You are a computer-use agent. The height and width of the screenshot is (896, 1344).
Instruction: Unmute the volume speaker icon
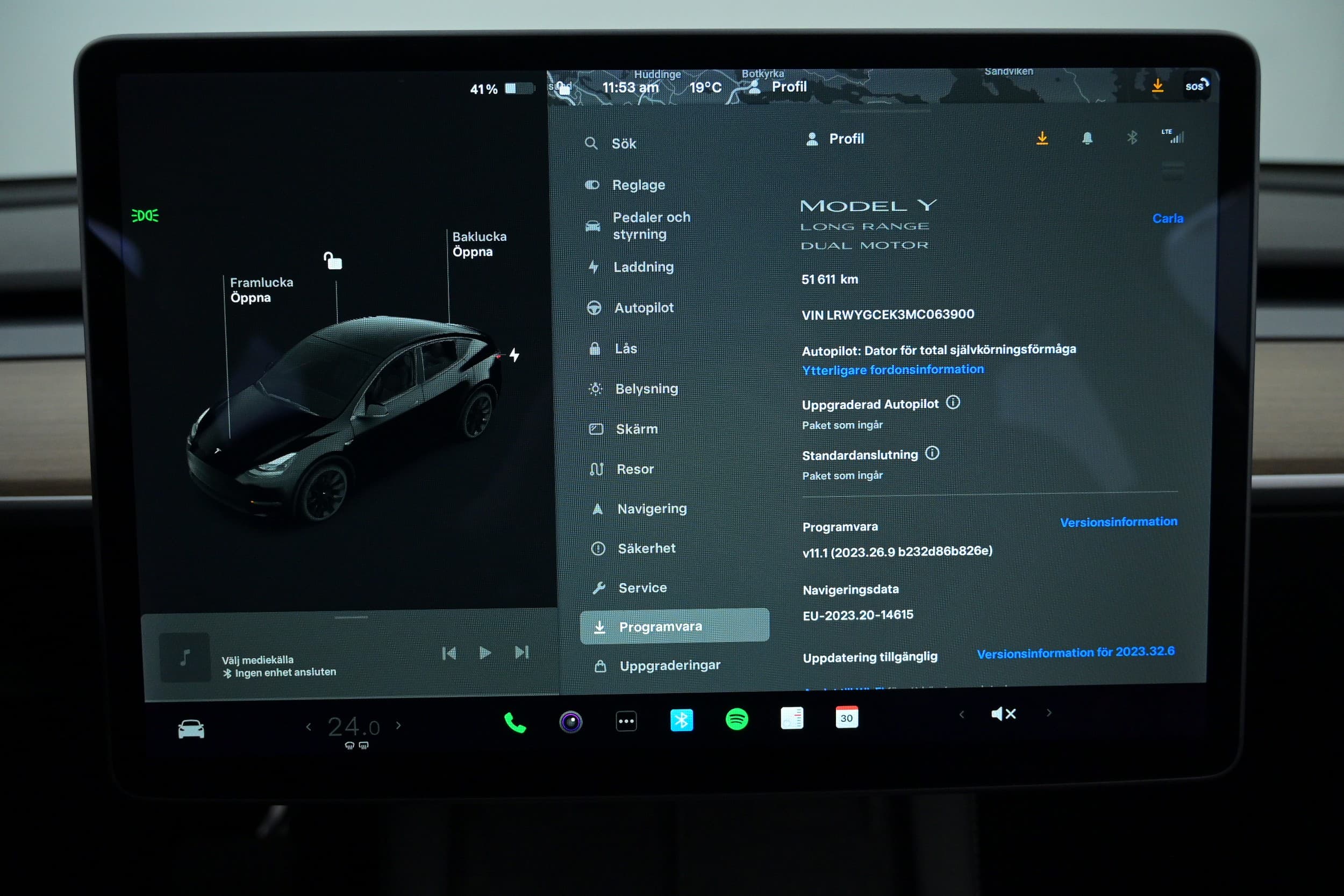click(1003, 714)
